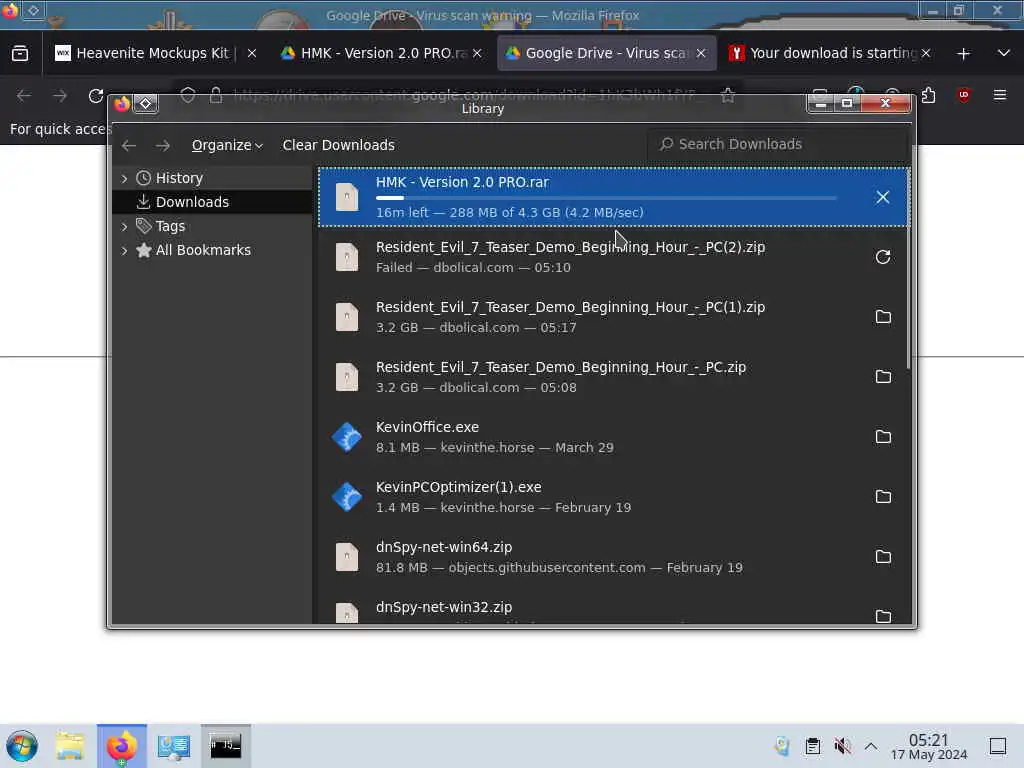This screenshot has width=1024, height=768.
Task: Open containing folder for dnSpy-net-win32.zip
Action: (x=883, y=616)
